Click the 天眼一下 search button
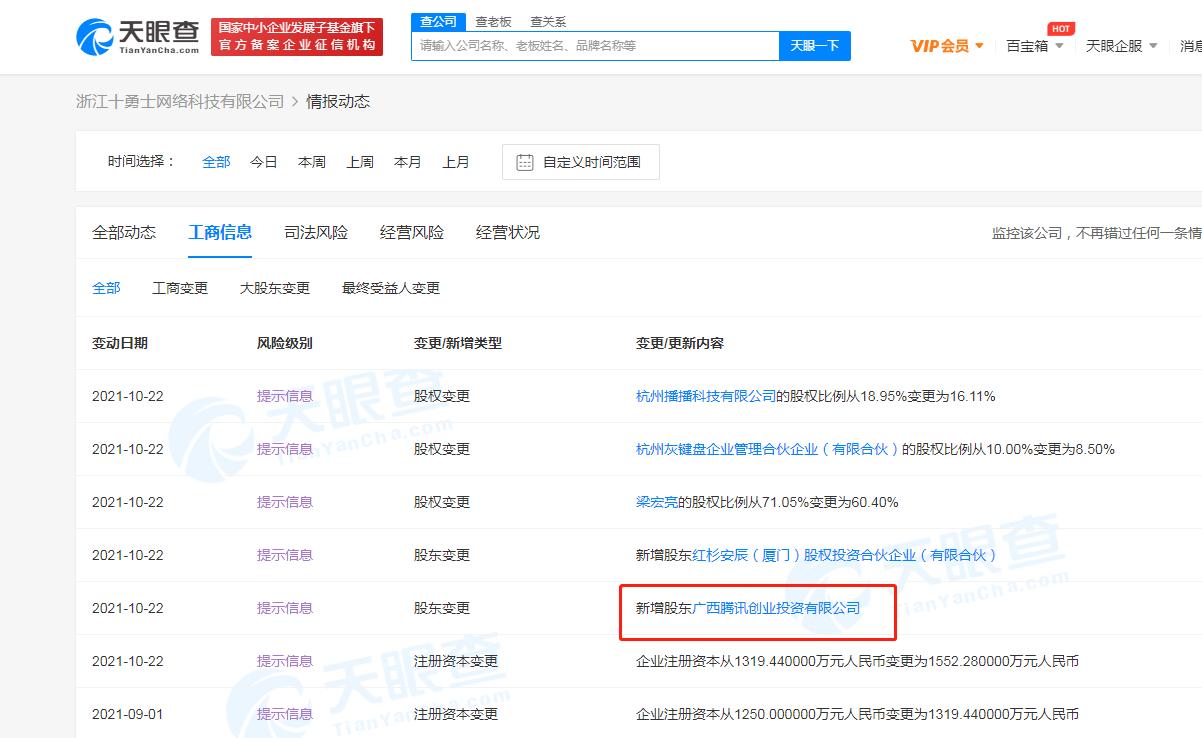The width and height of the screenshot is (1202, 738). point(815,46)
